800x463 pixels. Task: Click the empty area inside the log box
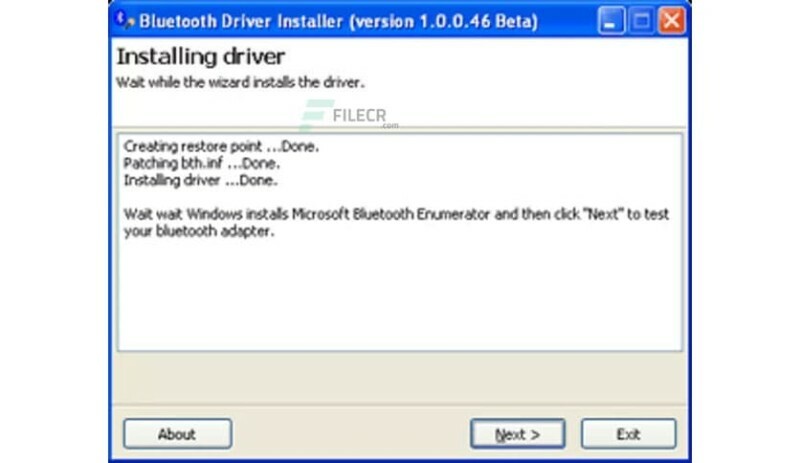coord(400,300)
